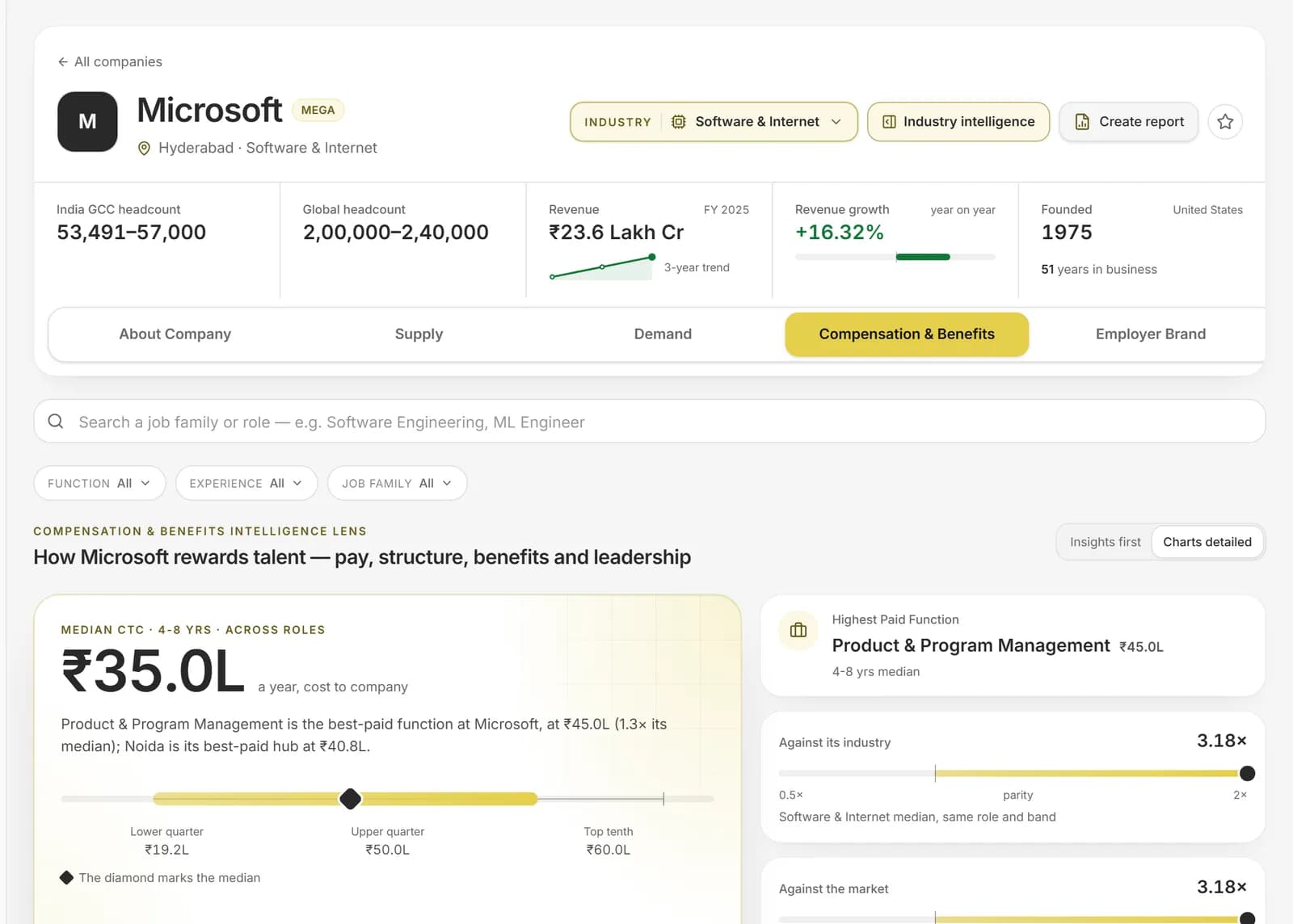Screen dimensions: 1293x924
Task: Click the document icon in Create report
Action: tap(1082, 122)
